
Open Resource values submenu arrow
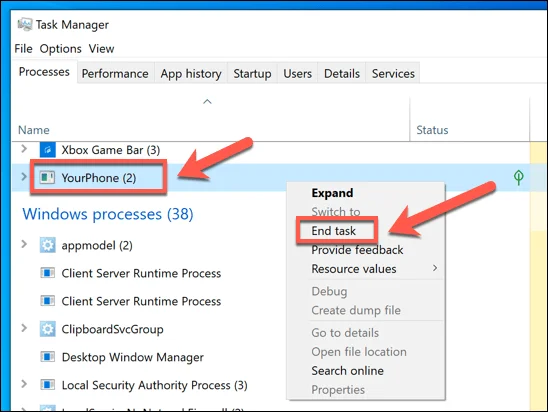coord(435,268)
